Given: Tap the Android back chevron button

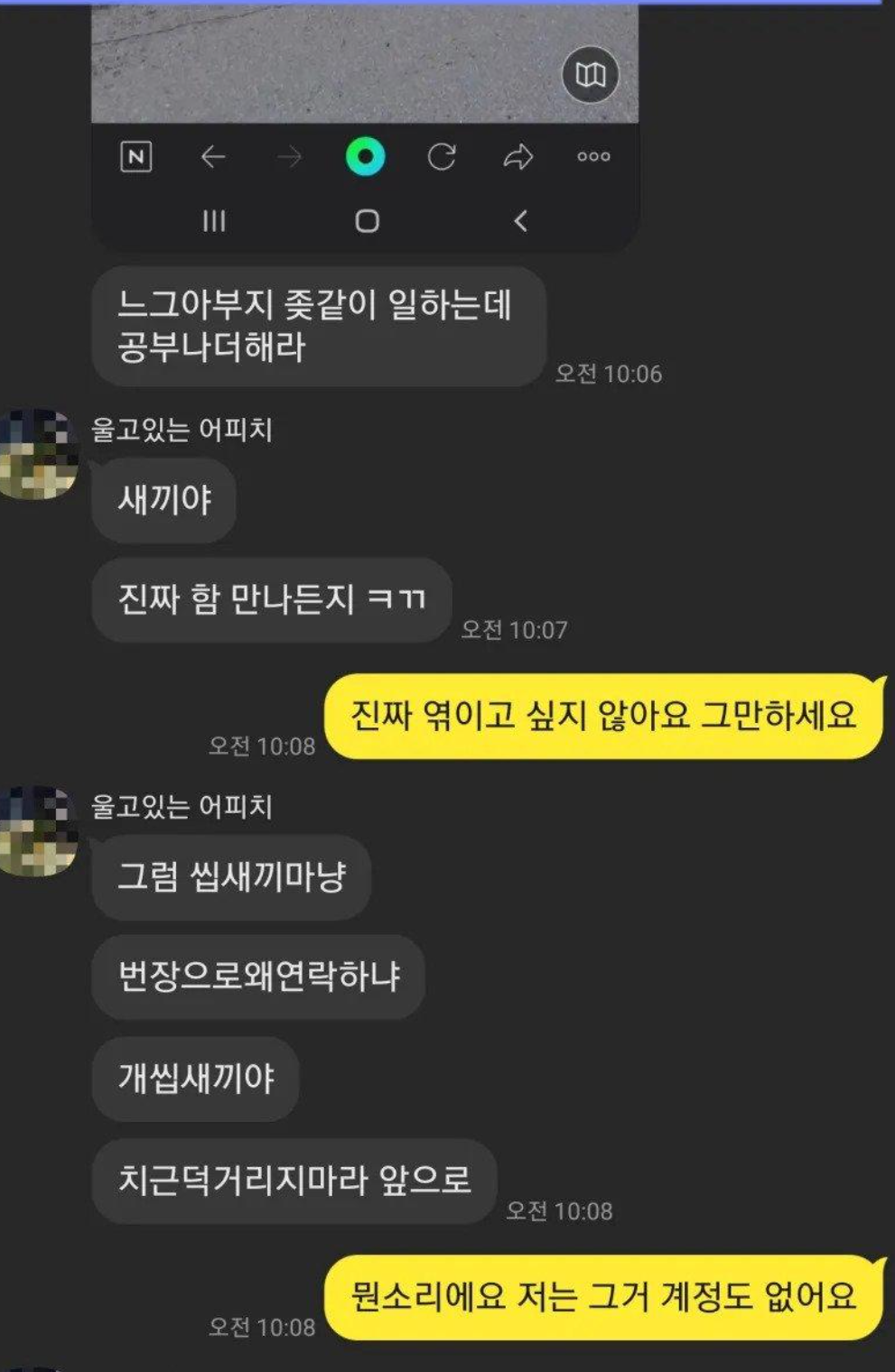Looking at the screenshot, I should pos(520,221).
